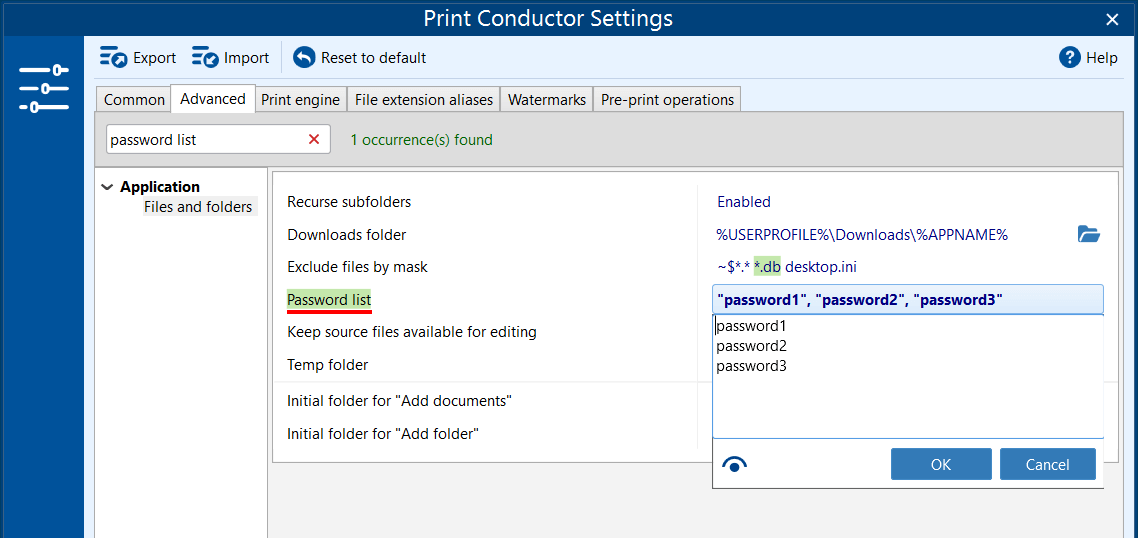Open Help via question mark icon
The width and height of the screenshot is (1138, 538).
point(1070,58)
